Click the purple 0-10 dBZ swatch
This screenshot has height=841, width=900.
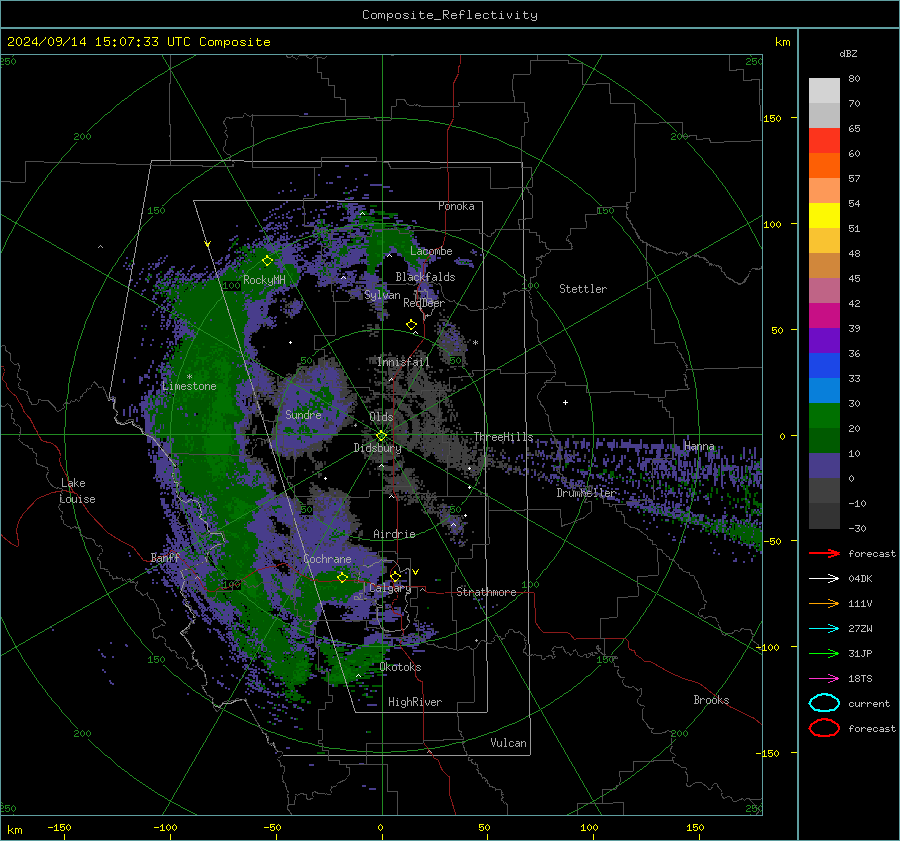[x=824, y=466]
